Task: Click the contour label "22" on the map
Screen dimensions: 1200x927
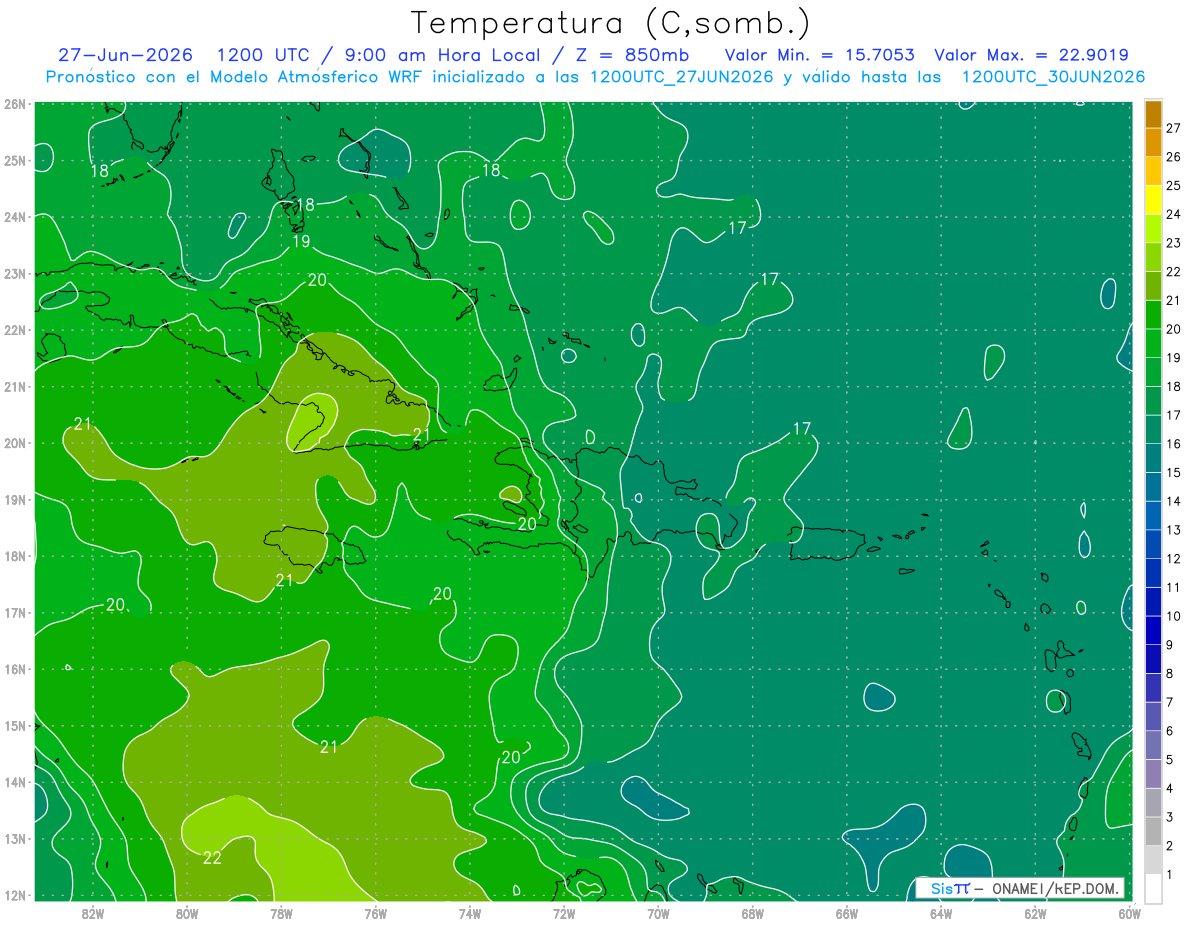Action: point(212,857)
